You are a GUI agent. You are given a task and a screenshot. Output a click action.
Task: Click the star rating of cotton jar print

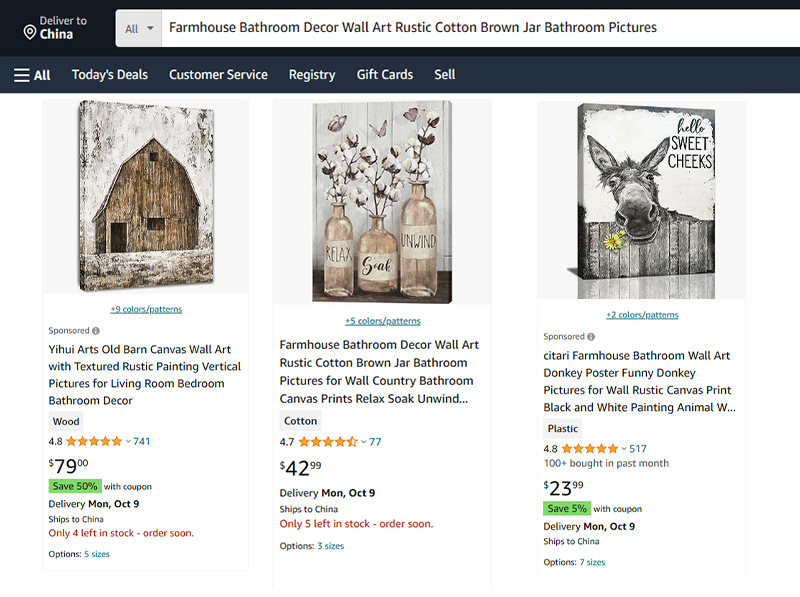coord(327,442)
